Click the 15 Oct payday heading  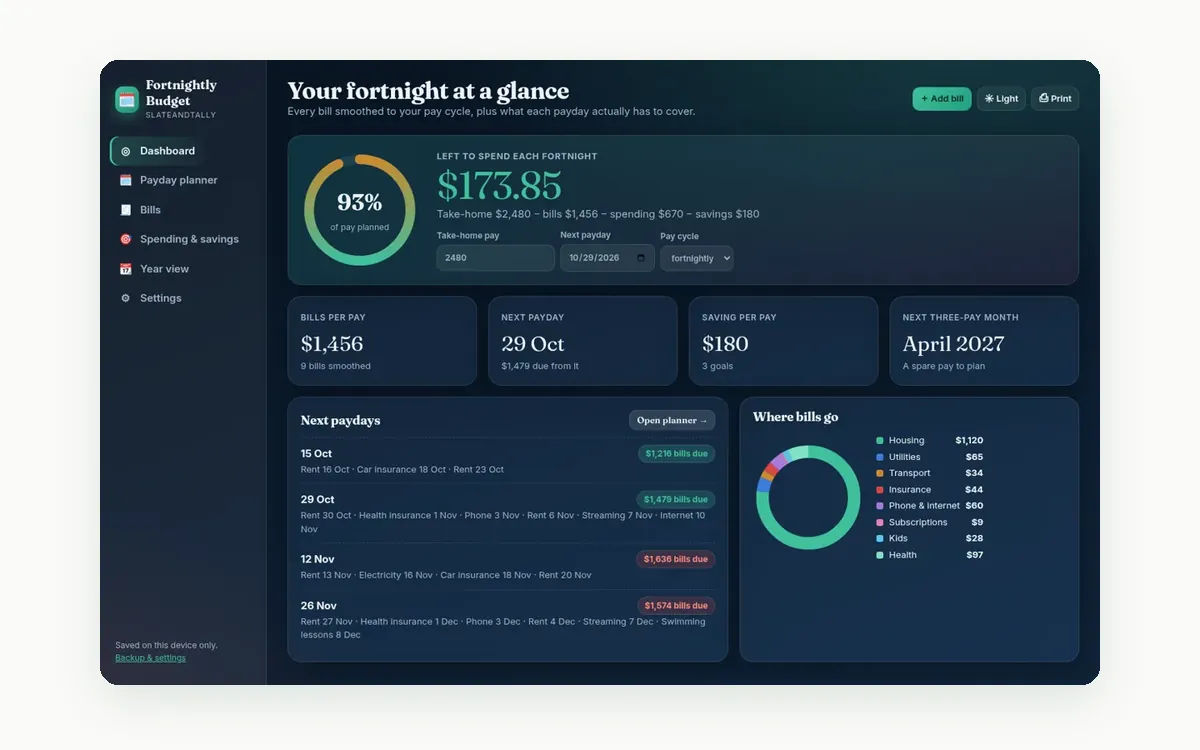pos(317,454)
